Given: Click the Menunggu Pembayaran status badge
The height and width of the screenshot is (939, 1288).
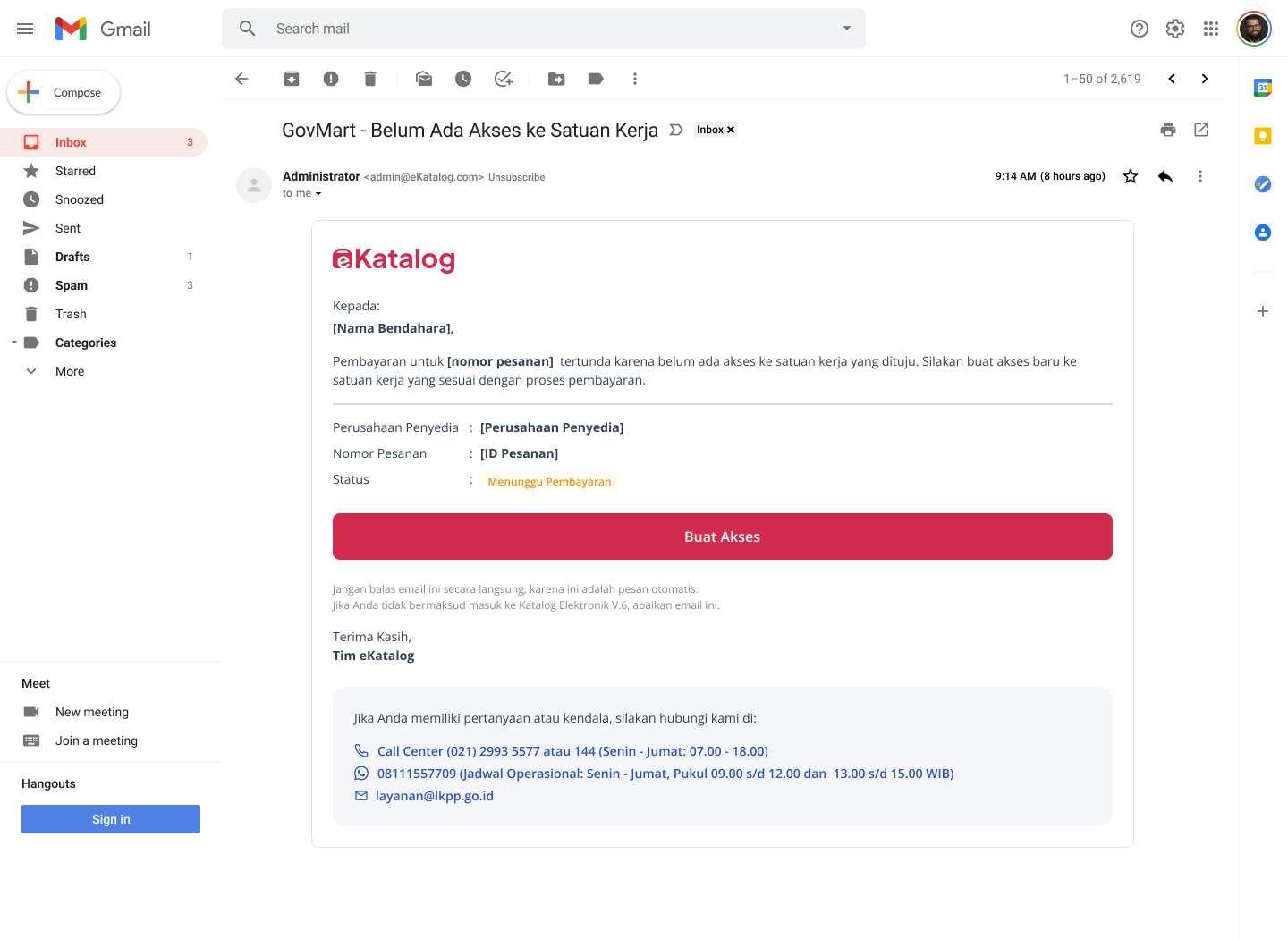Looking at the screenshot, I should pos(549,481).
